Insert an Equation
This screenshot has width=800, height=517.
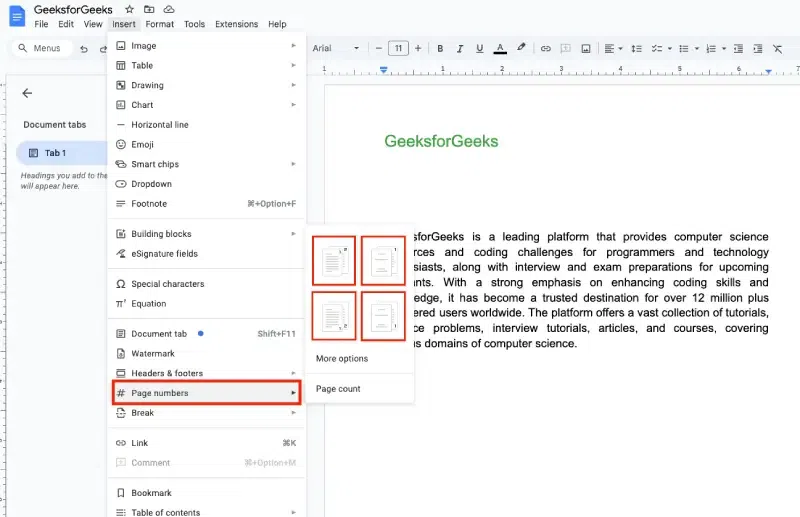pos(206,304)
